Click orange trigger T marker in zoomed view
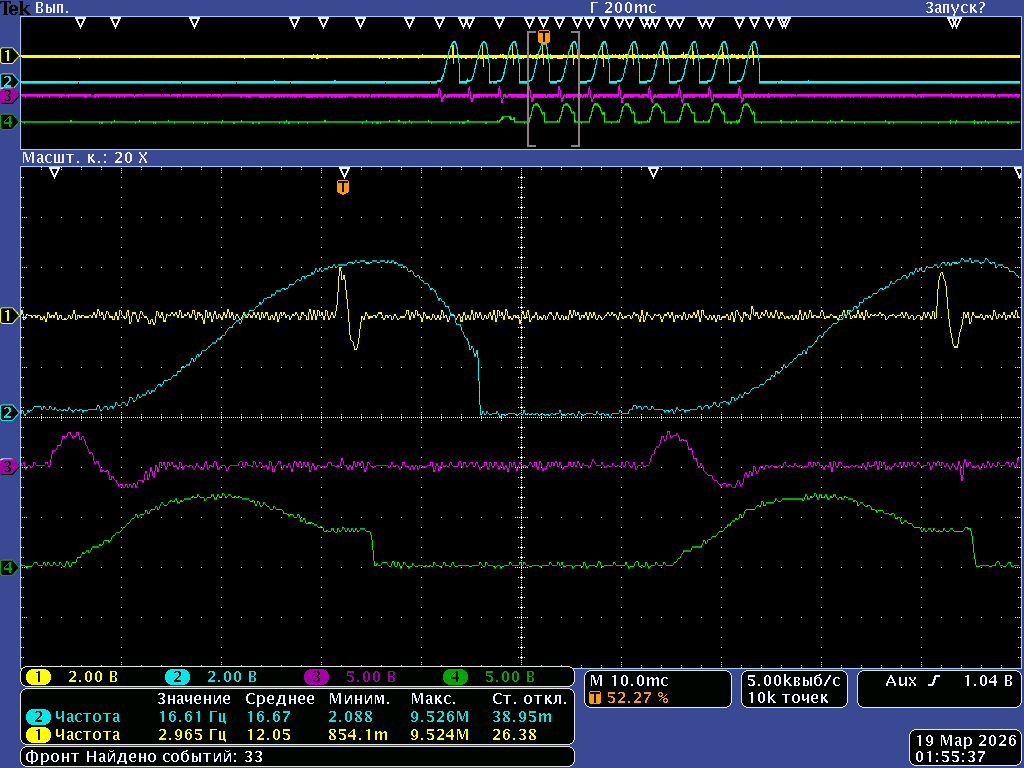The image size is (1024, 768). click(343, 187)
